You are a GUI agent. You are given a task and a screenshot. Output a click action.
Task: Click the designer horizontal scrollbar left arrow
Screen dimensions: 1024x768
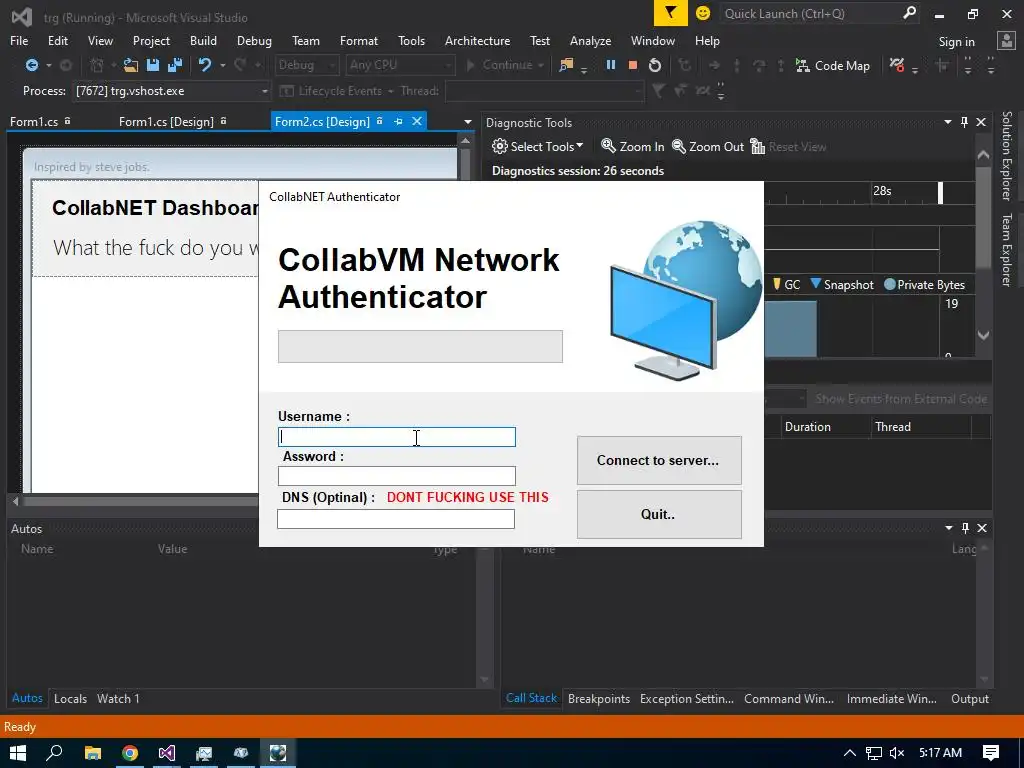pyautogui.click(x=16, y=502)
